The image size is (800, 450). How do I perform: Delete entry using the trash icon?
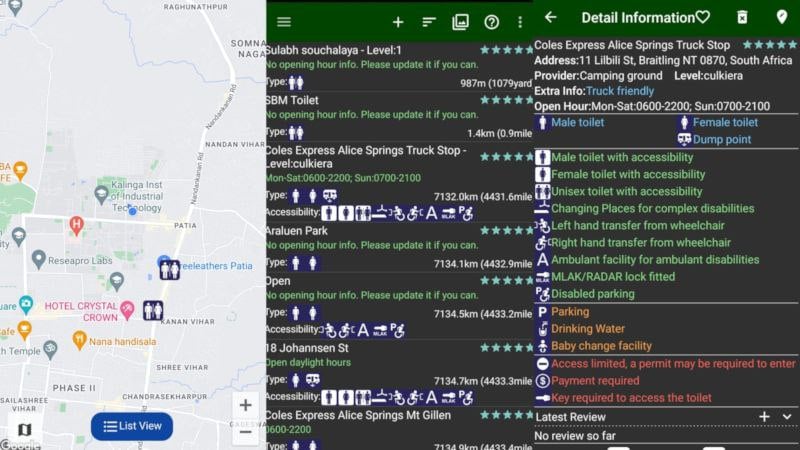(x=742, y=17)
